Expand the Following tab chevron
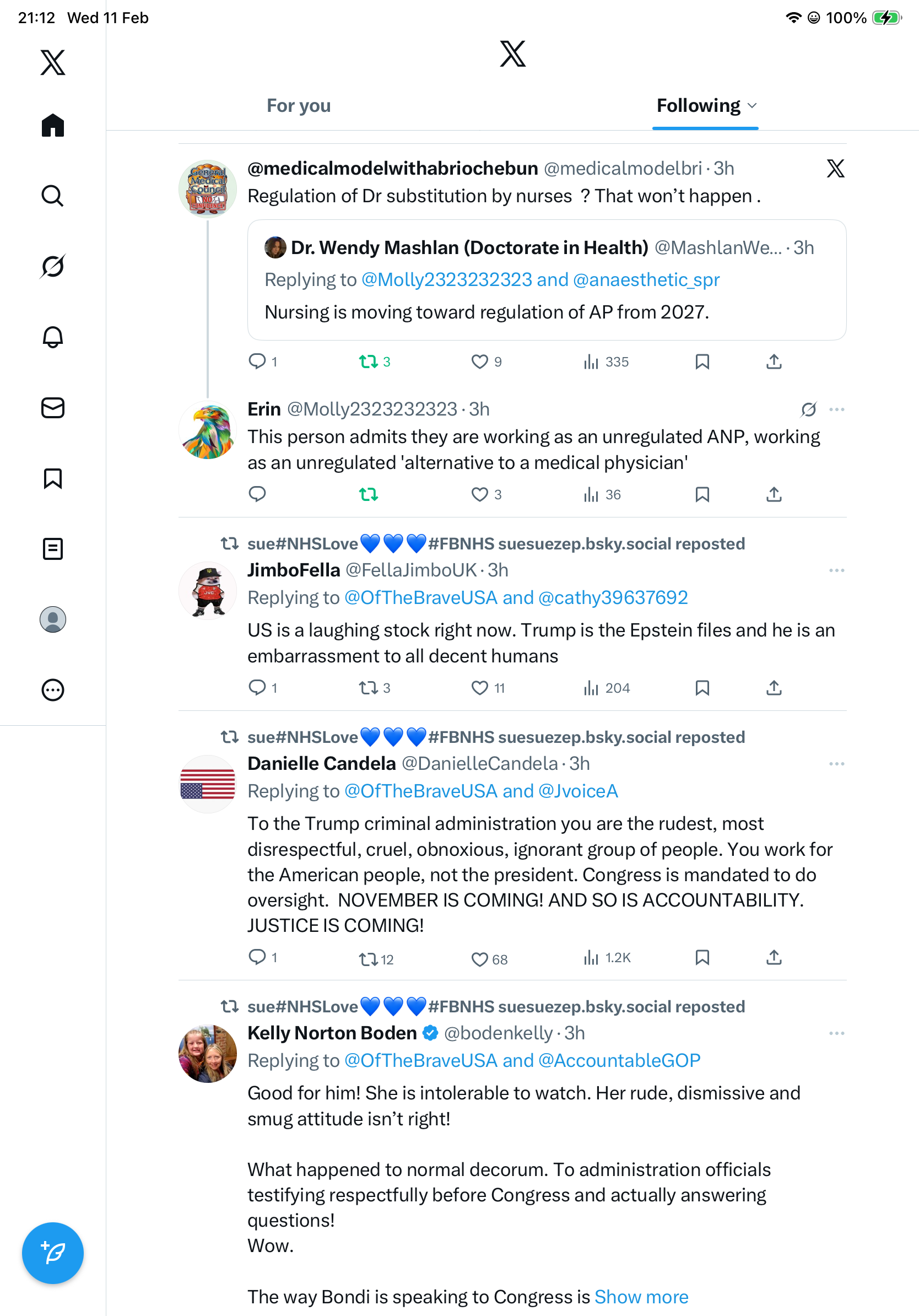 point(752,106)
